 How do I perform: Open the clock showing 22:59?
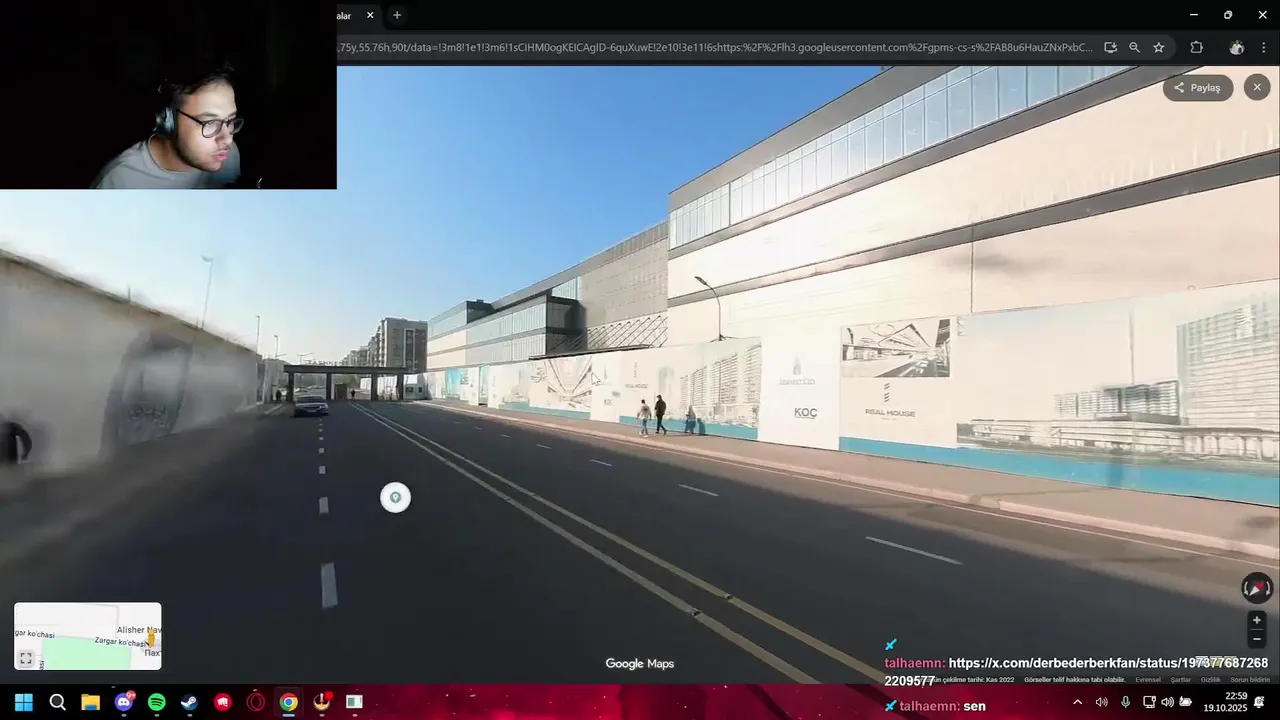(x=1223, y=702)
